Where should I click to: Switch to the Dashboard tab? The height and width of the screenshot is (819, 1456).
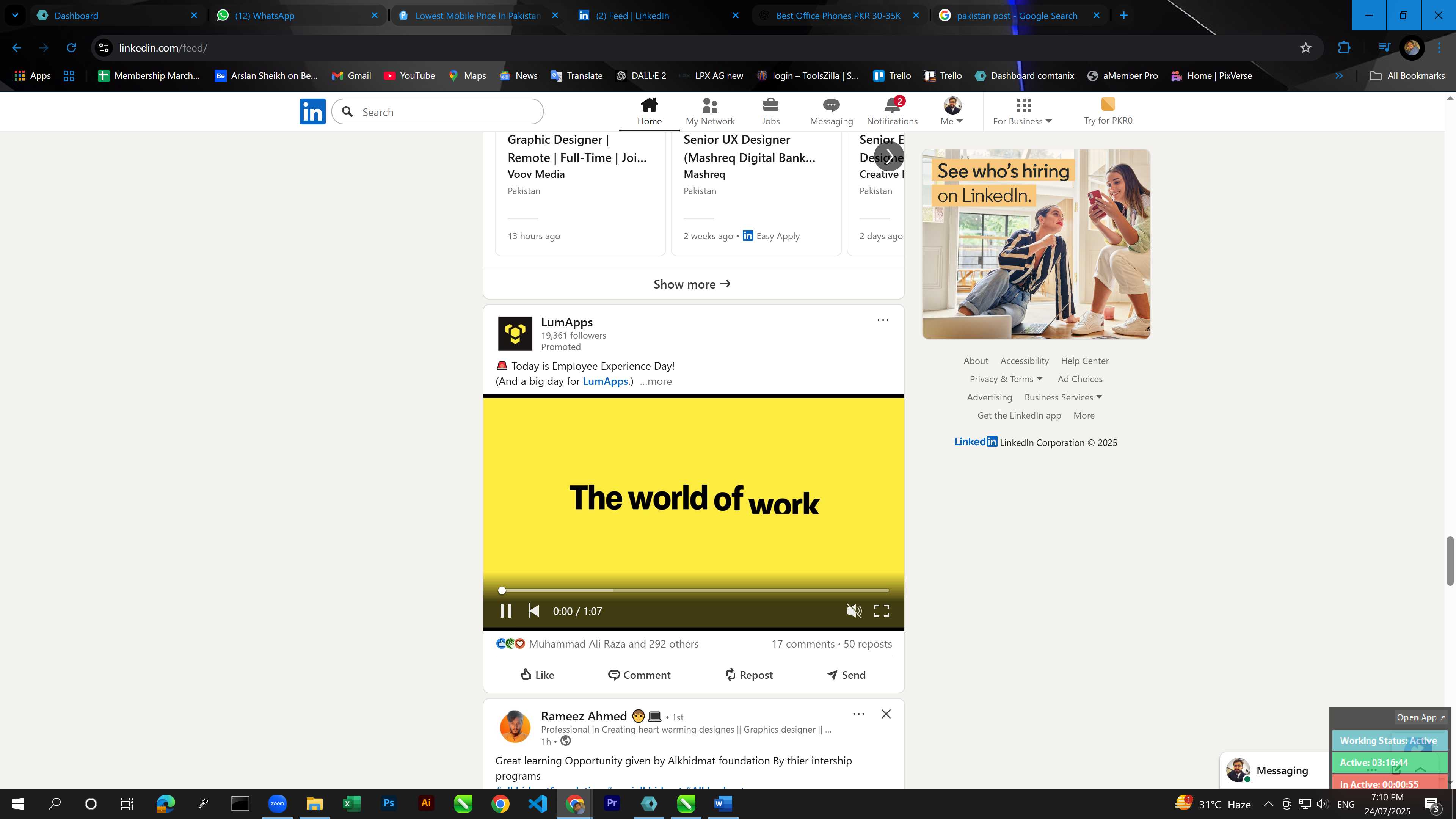[117, 15]
